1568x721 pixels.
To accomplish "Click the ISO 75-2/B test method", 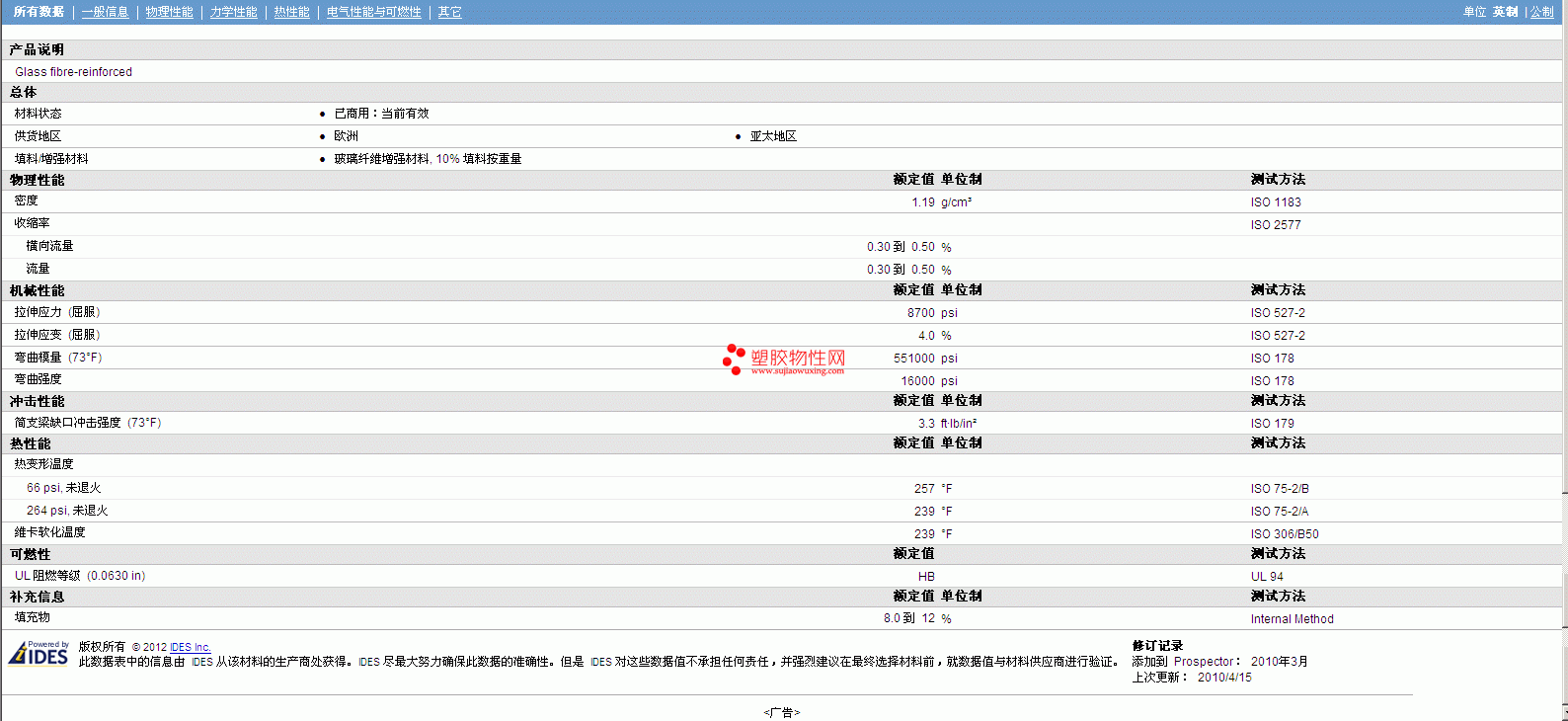I will pyautogui.click(x=1280, y=489).
